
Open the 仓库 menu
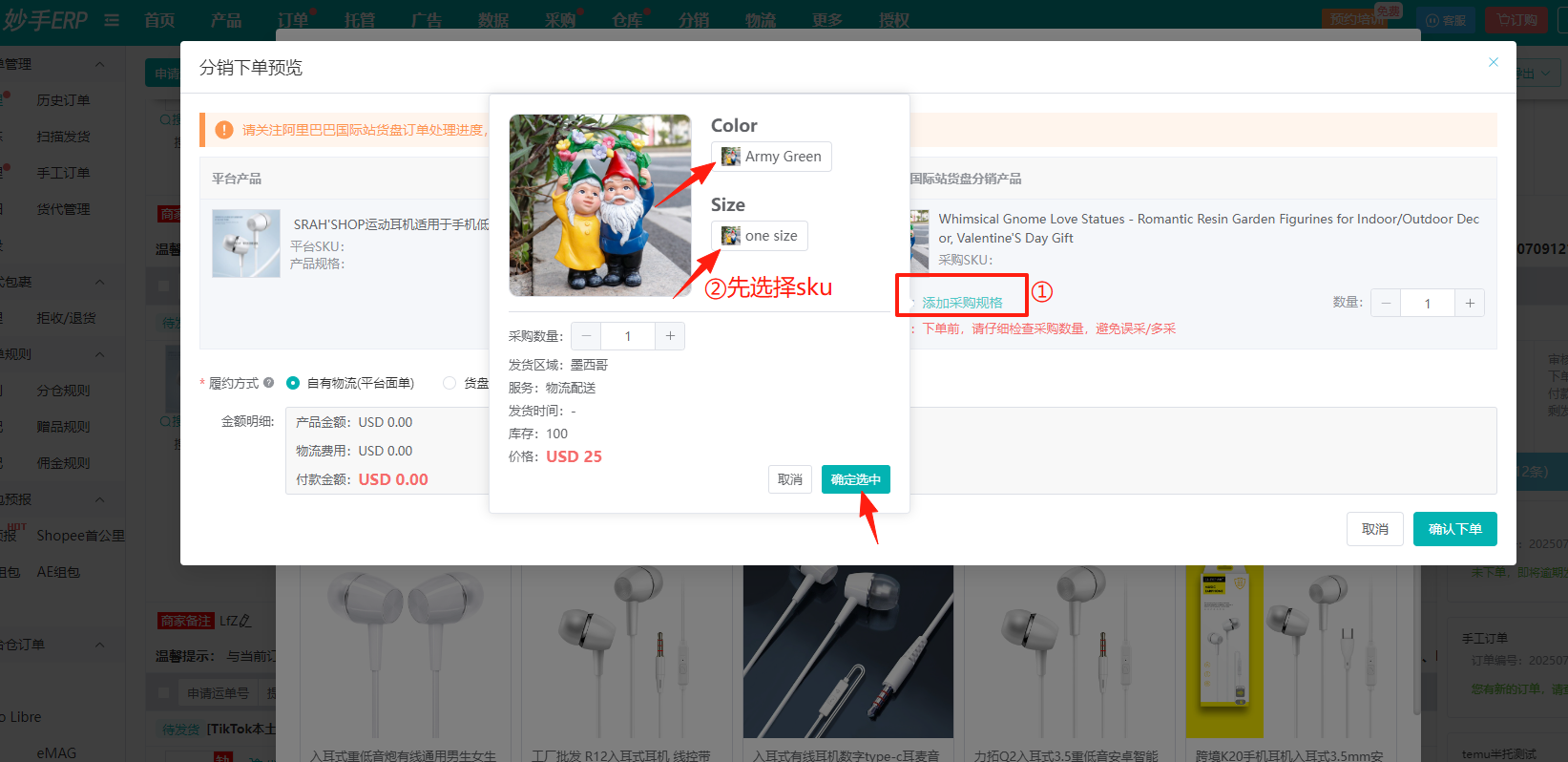click(x=627, y=20)
